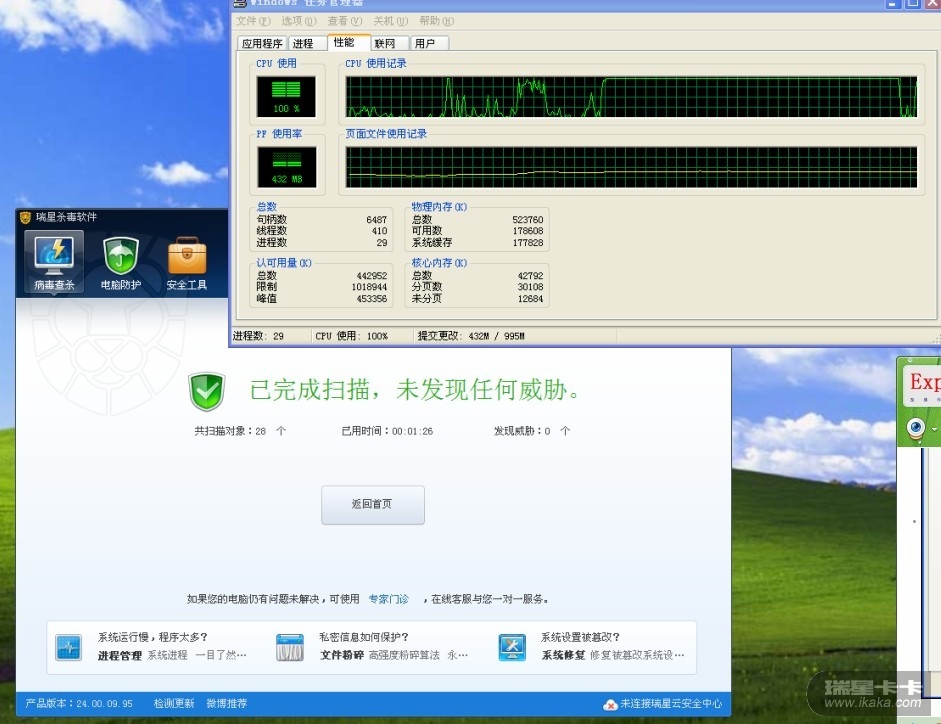
Task: Click 产品版本: 24.00.09.95 text
Action: pyautogui.click(x=79, y=704)
